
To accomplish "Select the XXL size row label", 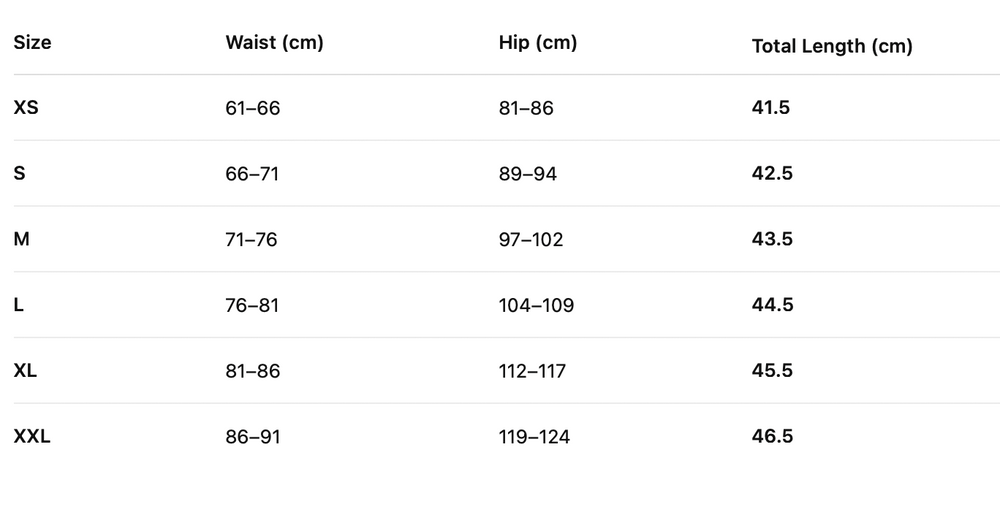I will pyautogui.click(x=32, y=437).
